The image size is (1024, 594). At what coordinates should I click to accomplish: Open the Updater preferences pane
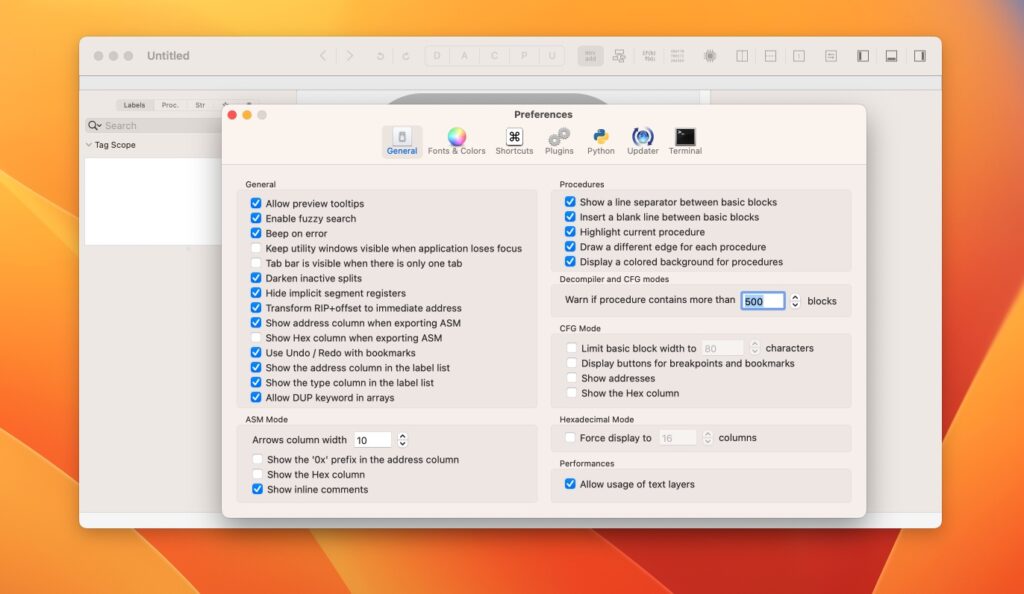(x=642, y=140)
